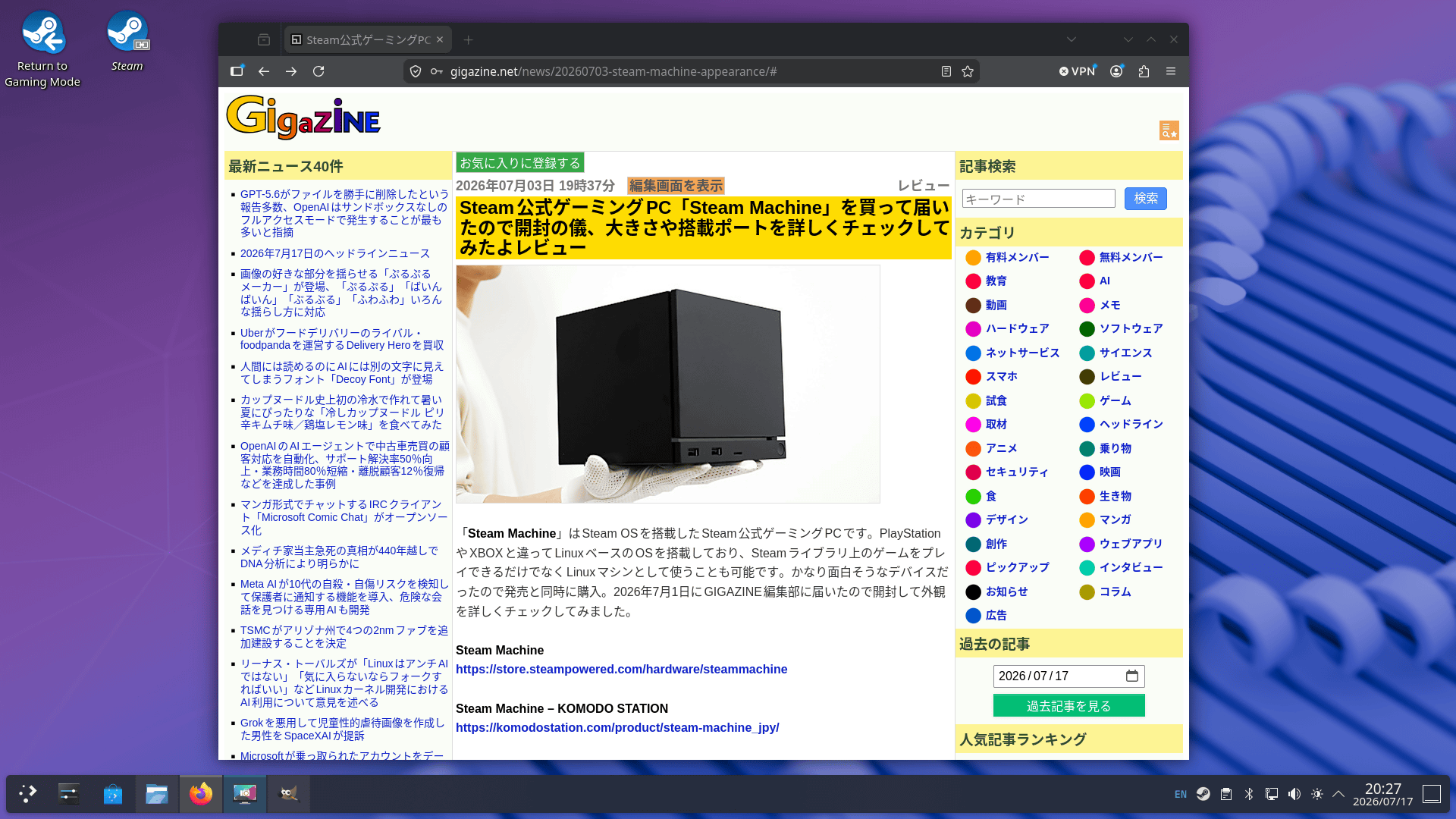Go back to the previous page
The height and width of the screenshot is (819, 1456).
[x=264, y=71]
